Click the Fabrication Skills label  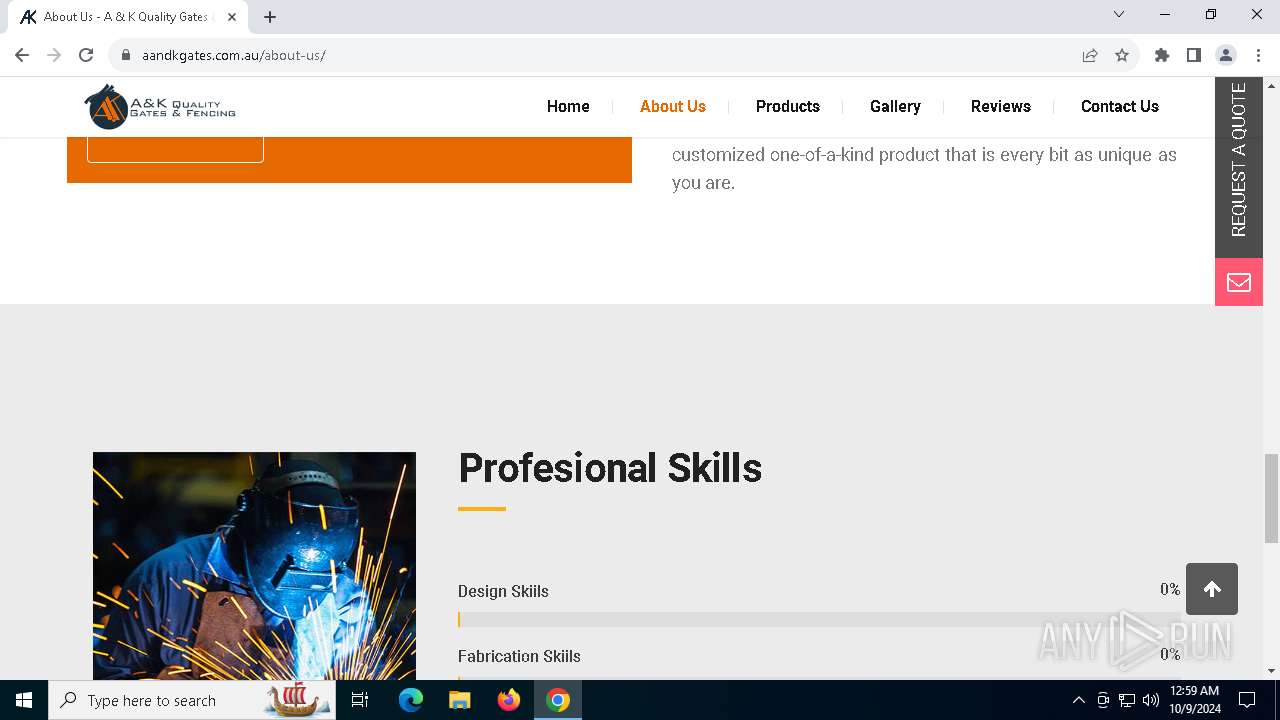(x=519, y=656)
